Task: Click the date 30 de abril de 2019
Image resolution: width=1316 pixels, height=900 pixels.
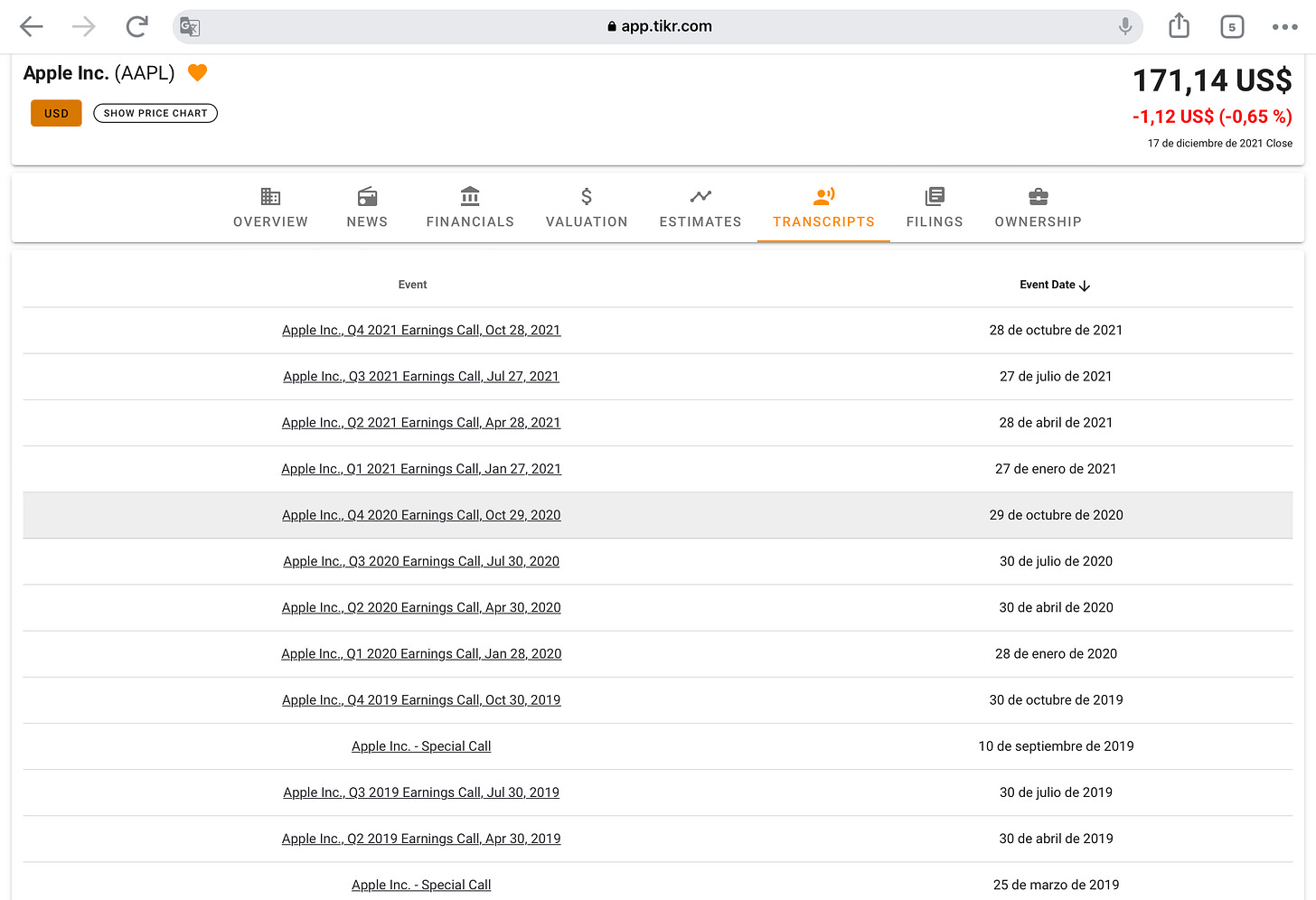Action: pyautogui.click(x=1056, y=839)
